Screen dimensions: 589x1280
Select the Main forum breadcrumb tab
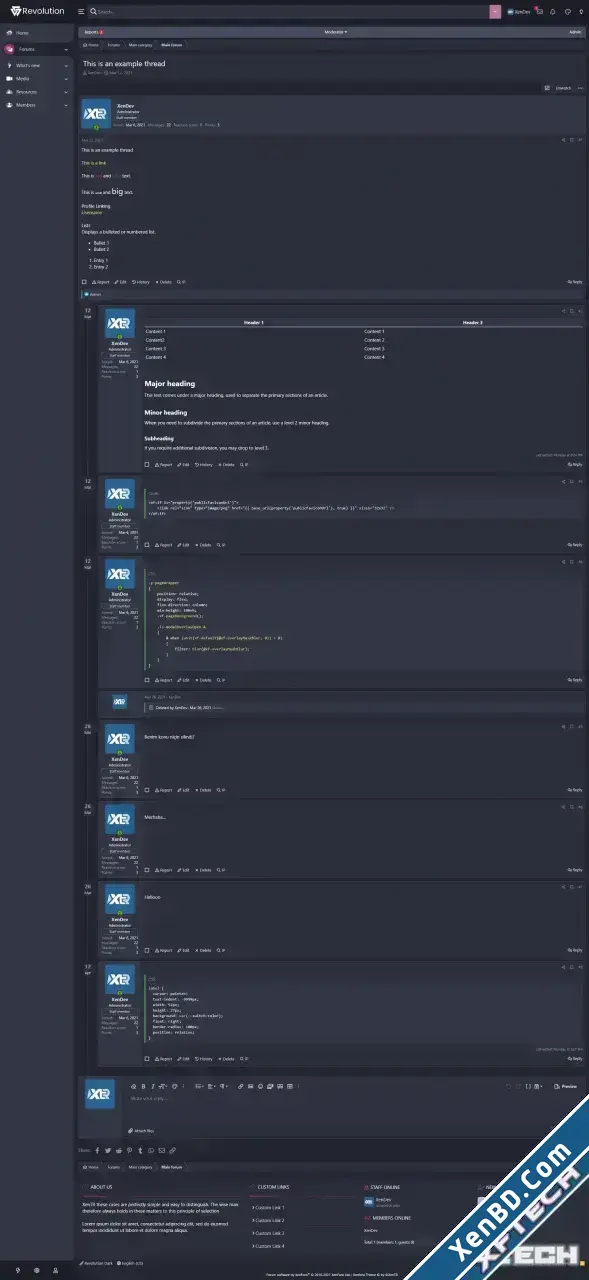(172, 45)
